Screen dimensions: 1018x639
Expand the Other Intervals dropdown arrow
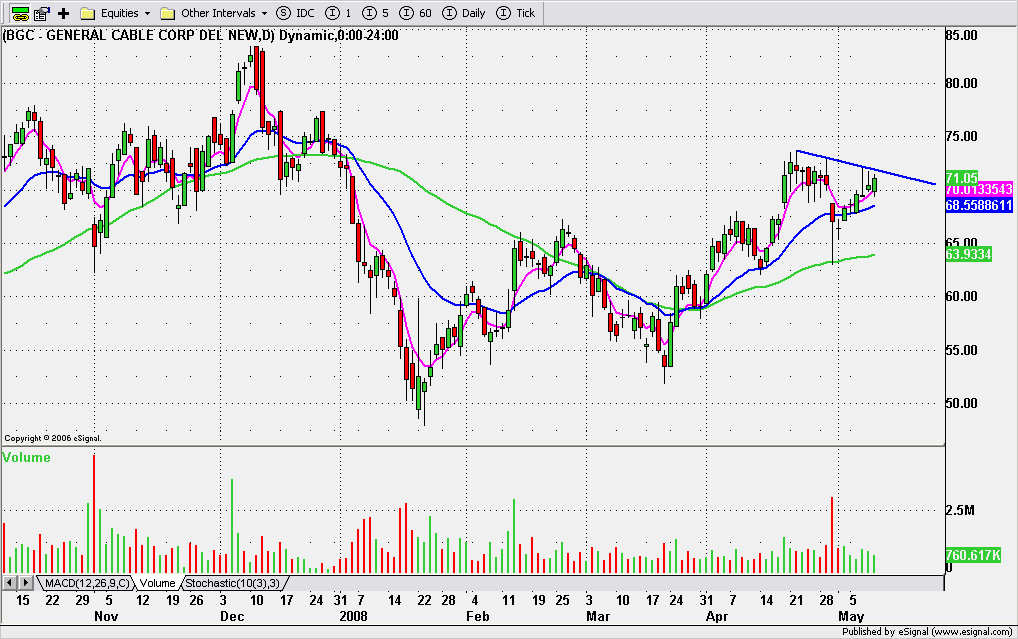[x=264, y=14]
